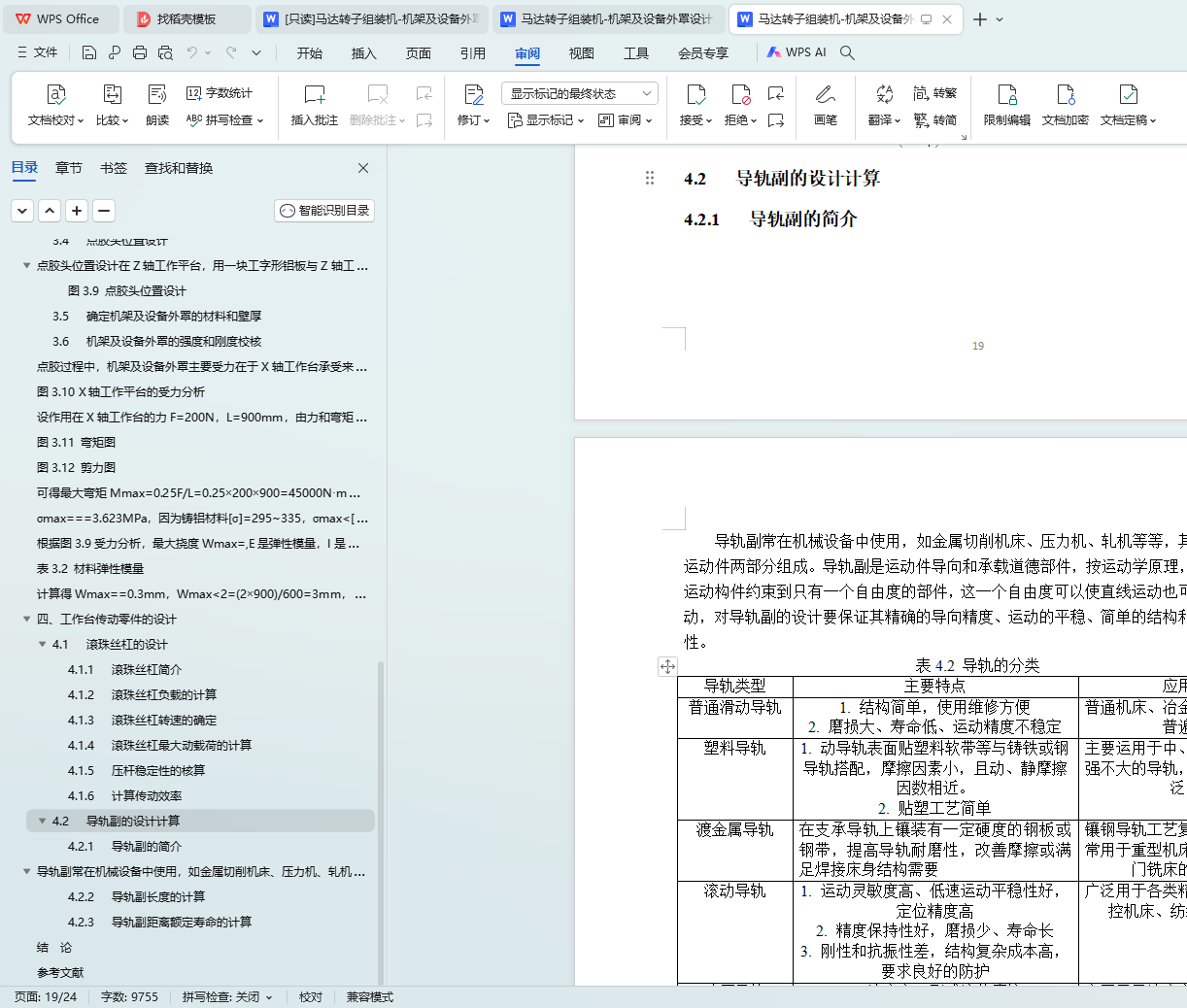This screenshot has width=1187, height=1008.
Task: Click the navigation pane vertical scrollbar
Action: pos(381,822)
